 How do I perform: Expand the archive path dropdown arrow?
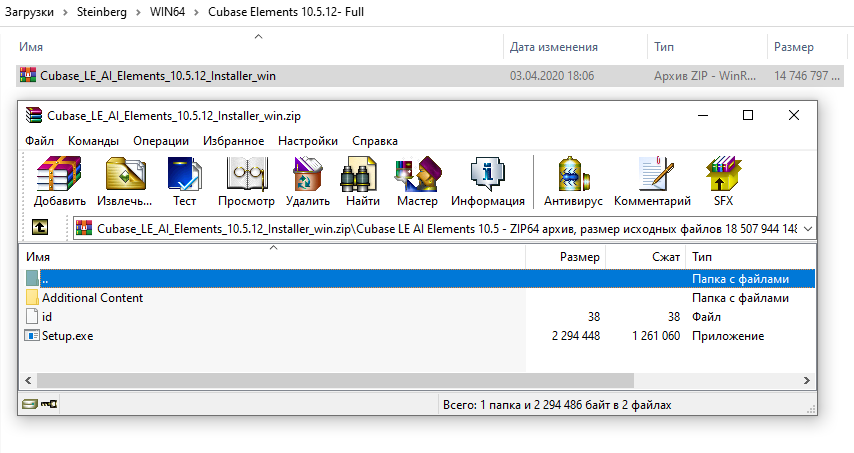pyautogui.click(x=808, y=229)
